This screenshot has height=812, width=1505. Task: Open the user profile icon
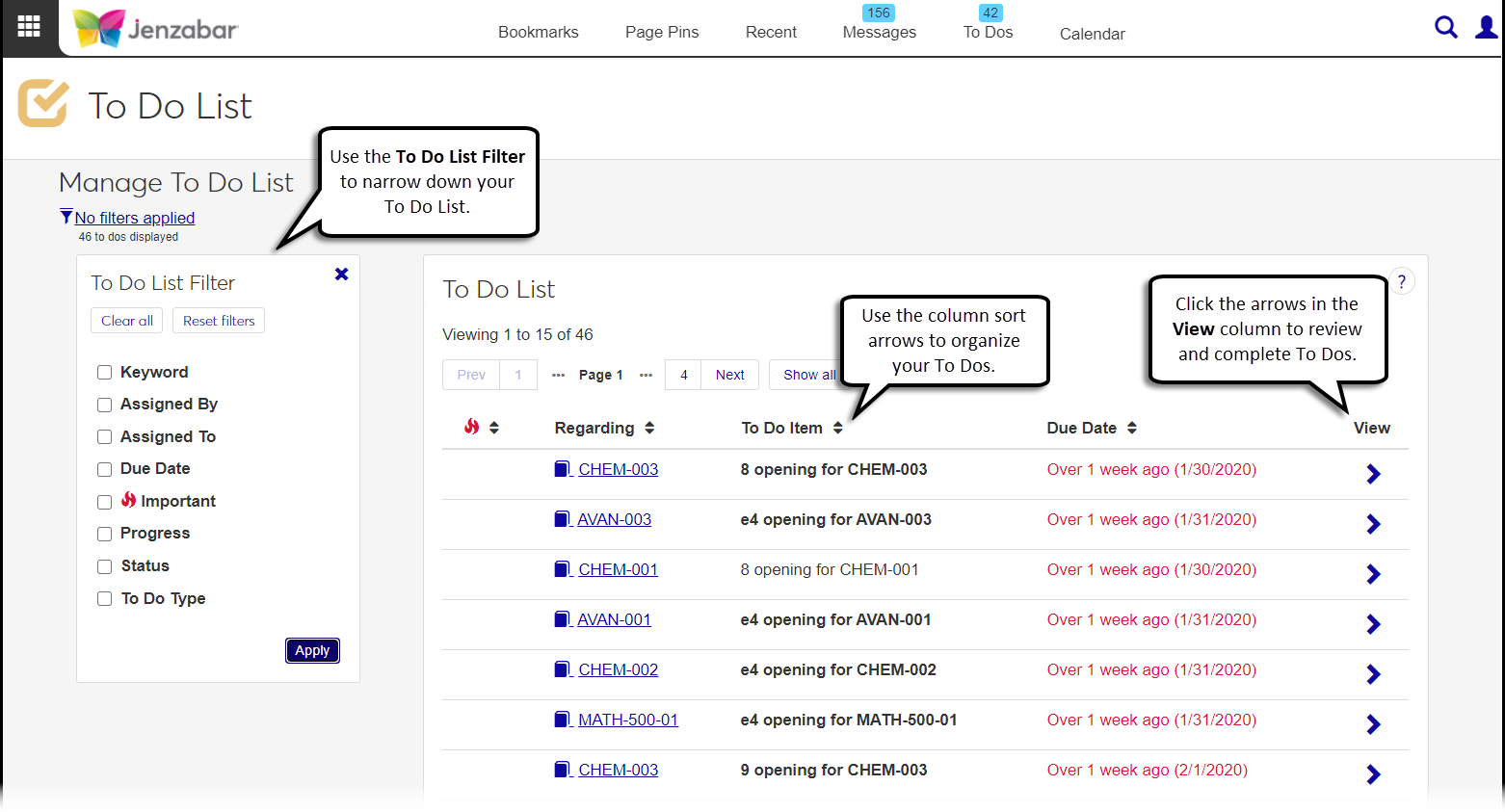pos(1486,27)
